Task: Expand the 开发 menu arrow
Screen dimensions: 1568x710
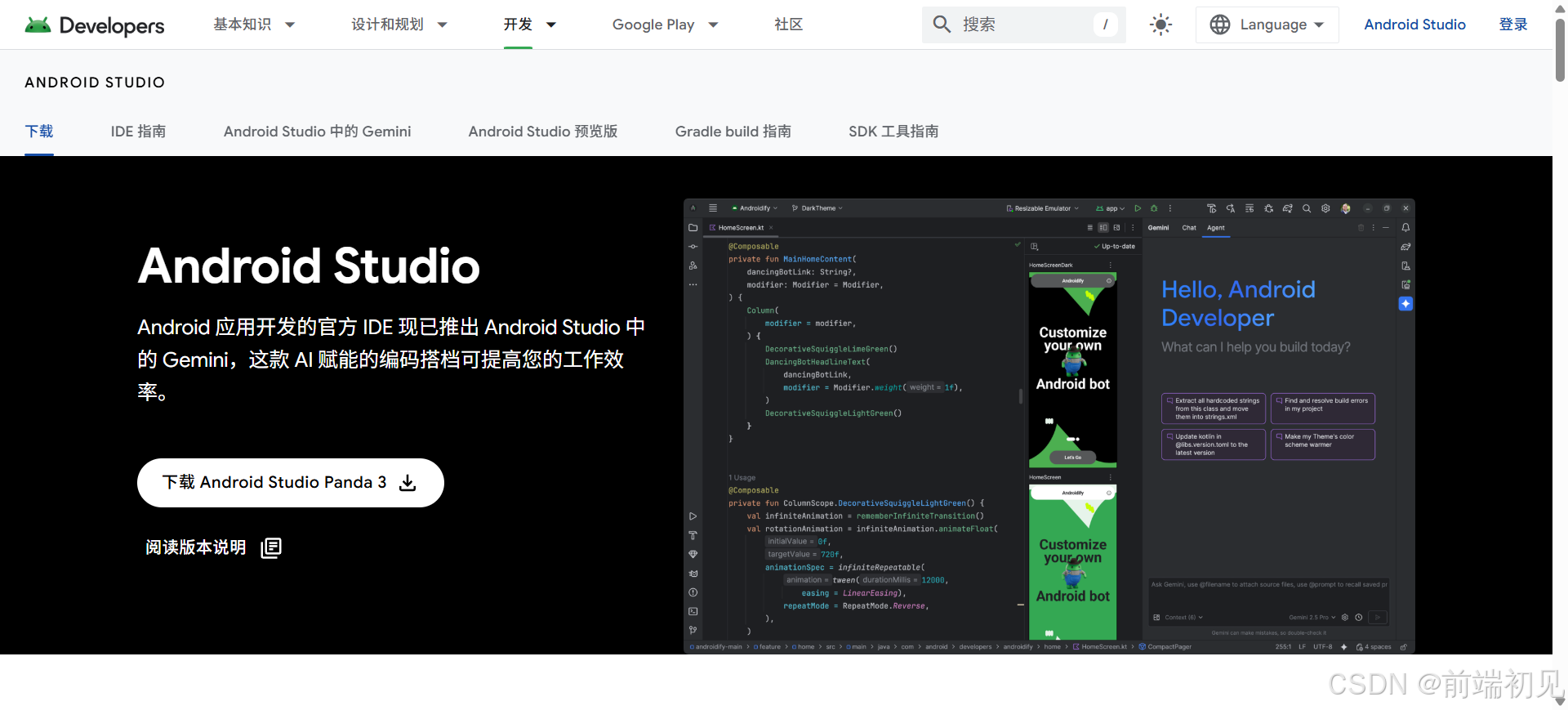Action: click(551, 25)
